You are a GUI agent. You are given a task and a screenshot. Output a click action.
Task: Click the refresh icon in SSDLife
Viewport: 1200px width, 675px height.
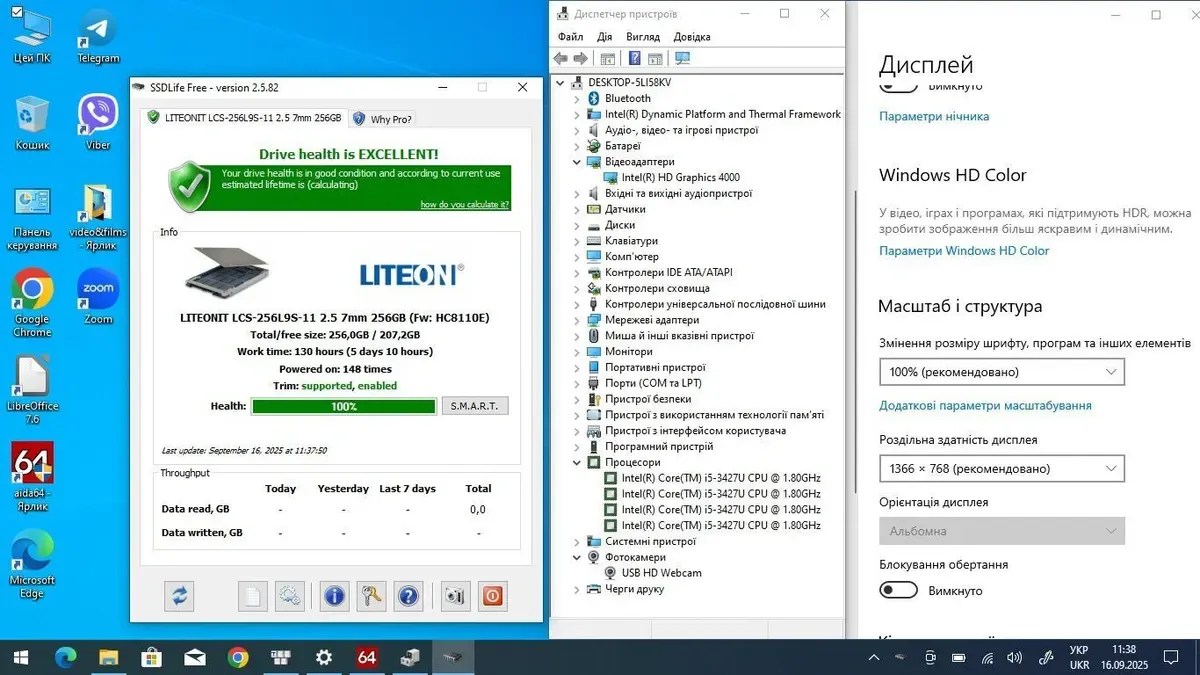[x=179, y=596]
